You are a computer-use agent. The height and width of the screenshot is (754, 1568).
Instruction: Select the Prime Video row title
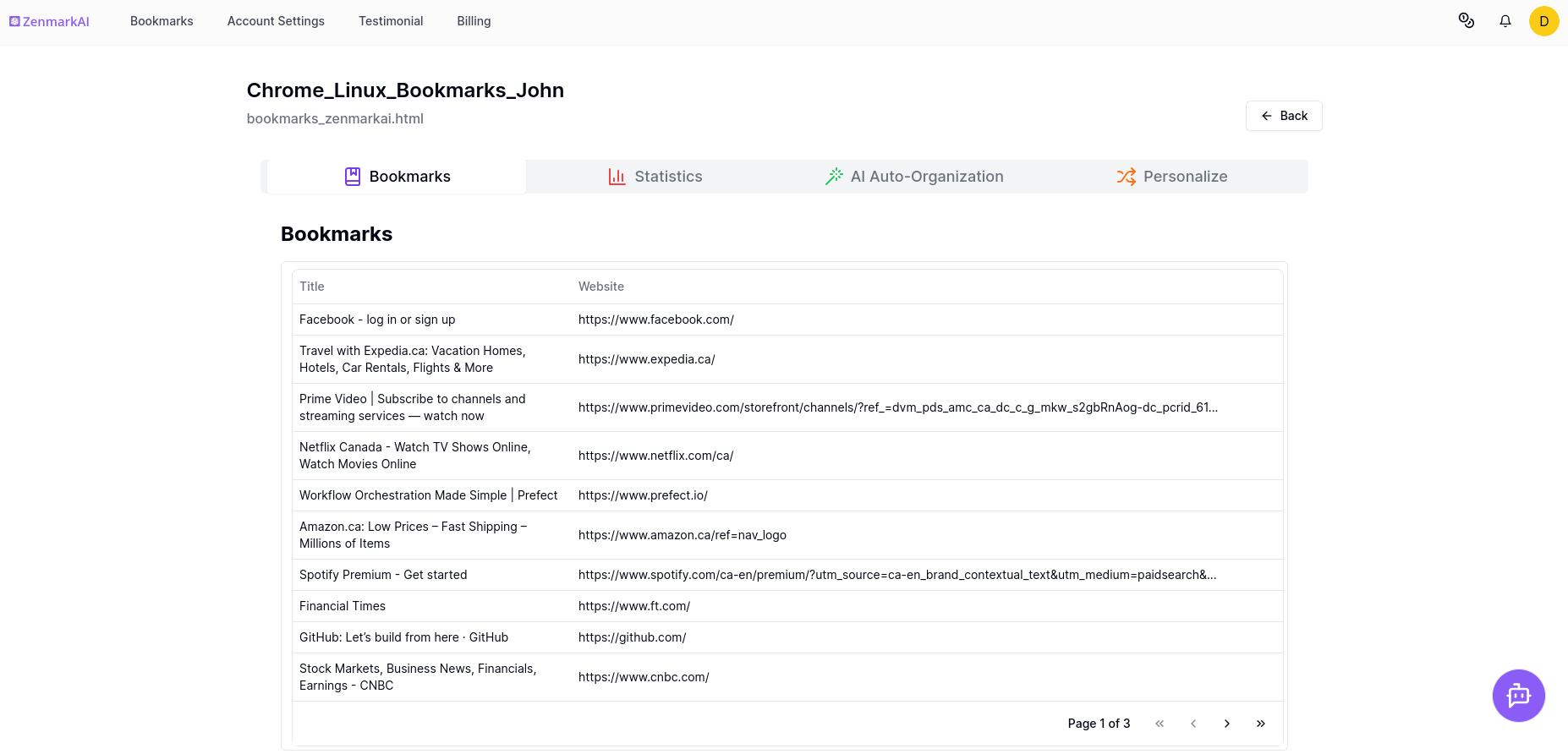[x=413, y=407]
